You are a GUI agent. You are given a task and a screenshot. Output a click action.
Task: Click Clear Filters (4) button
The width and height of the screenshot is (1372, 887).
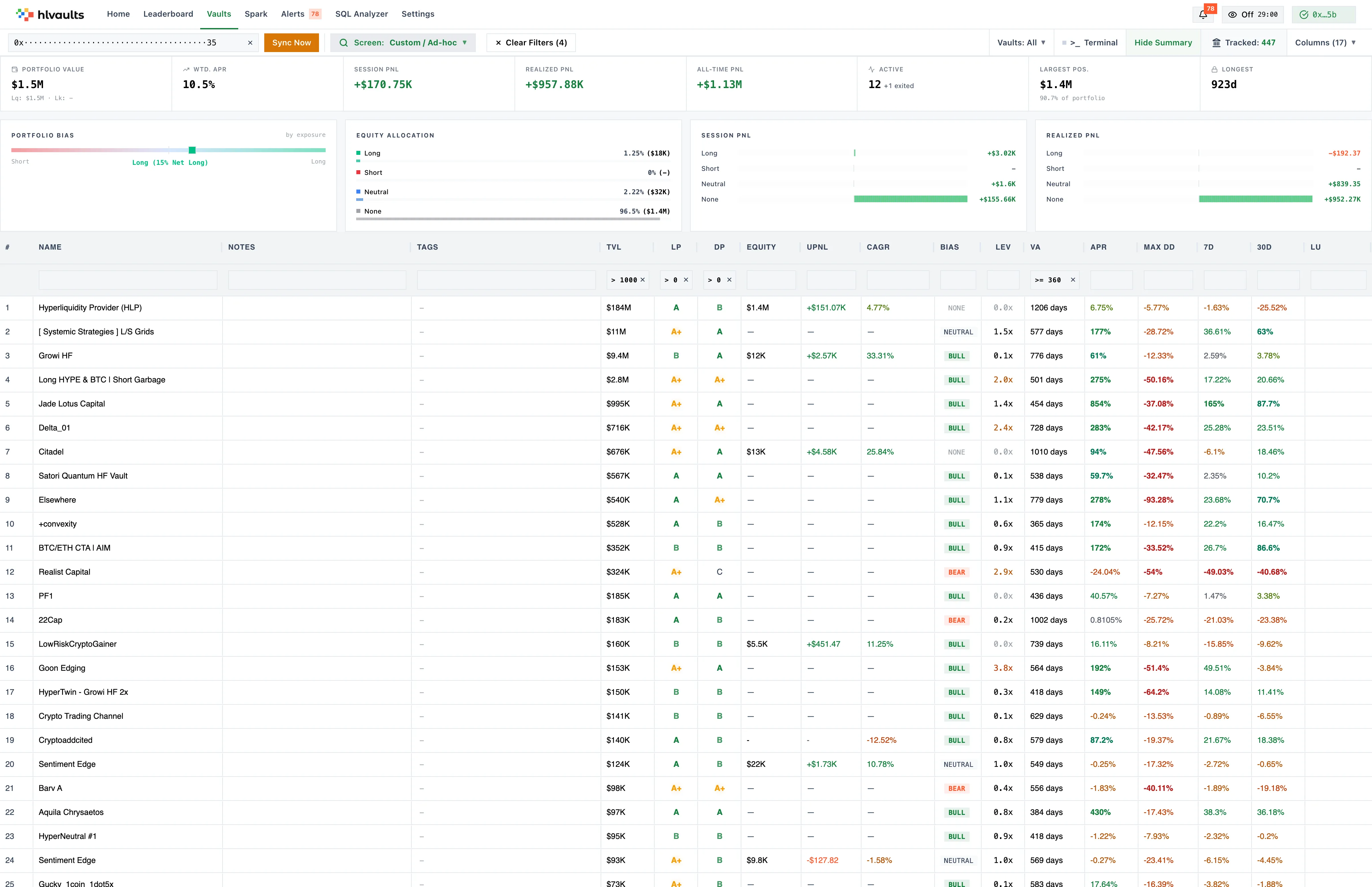(531, 43)
